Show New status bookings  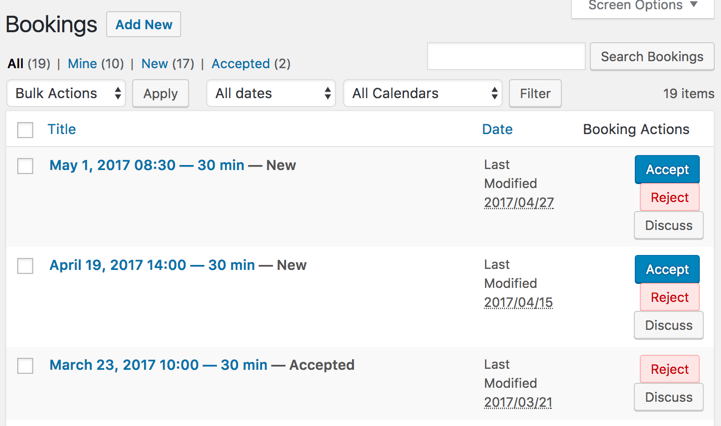tap(154, 64)
